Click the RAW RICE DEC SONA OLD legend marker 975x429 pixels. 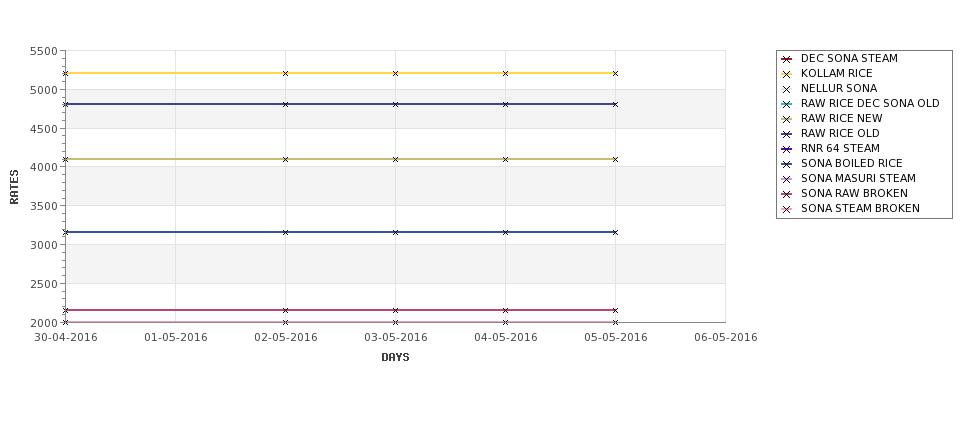click(x=787, y=104)
